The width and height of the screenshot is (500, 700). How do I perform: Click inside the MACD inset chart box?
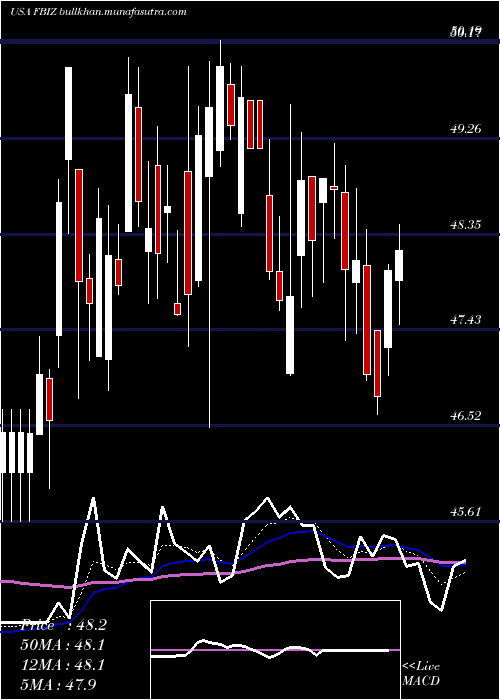[x=275, y=650]
